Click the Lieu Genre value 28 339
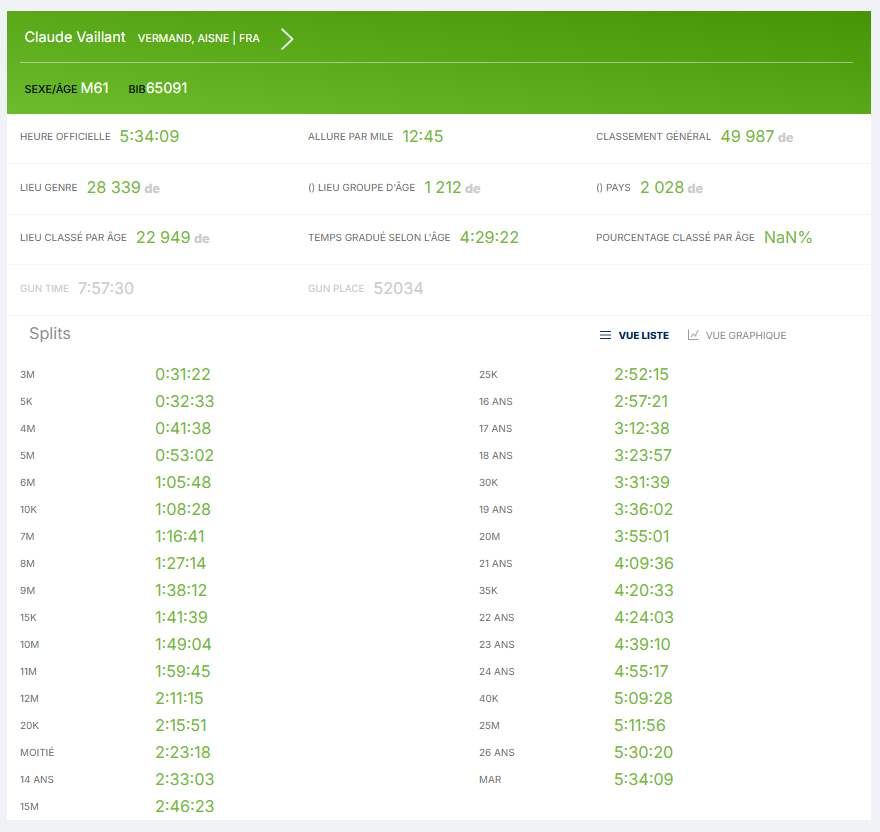 (113, 187)
